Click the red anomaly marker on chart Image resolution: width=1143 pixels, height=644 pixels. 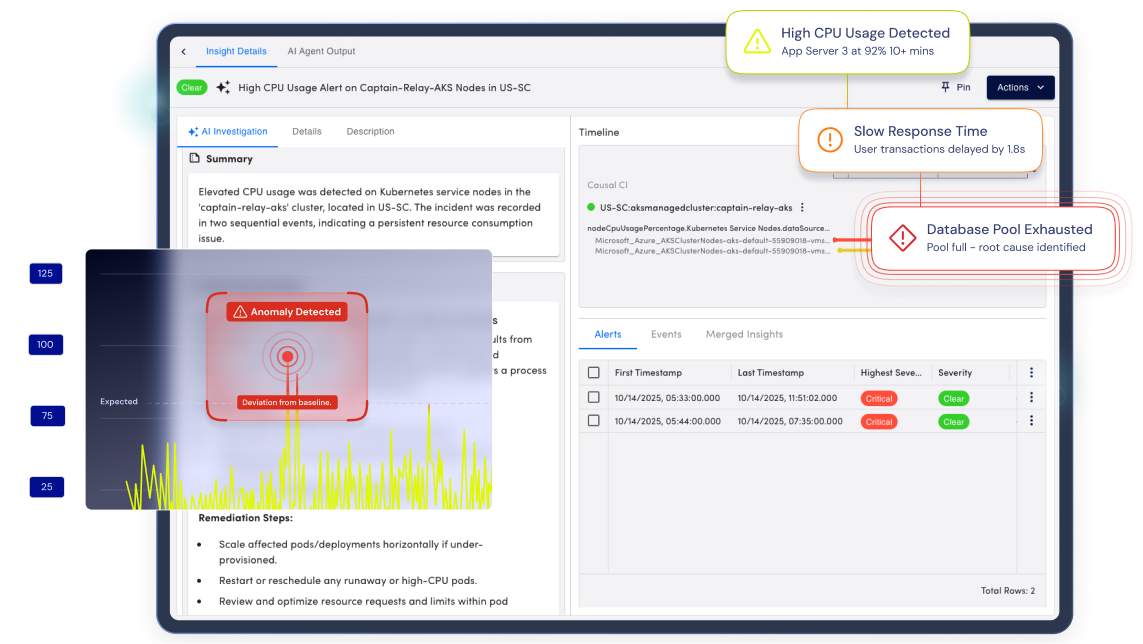click(288, 356)
